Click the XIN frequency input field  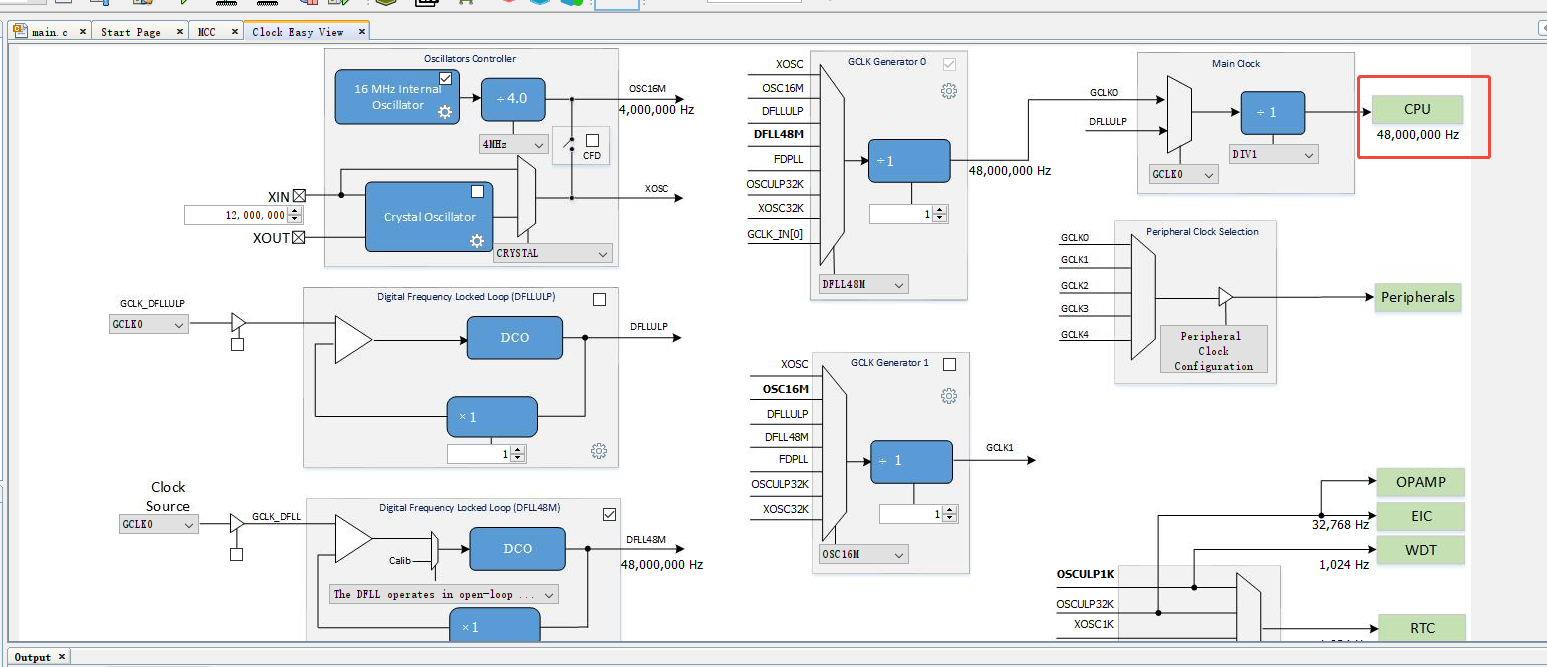[x=243, y=215]
